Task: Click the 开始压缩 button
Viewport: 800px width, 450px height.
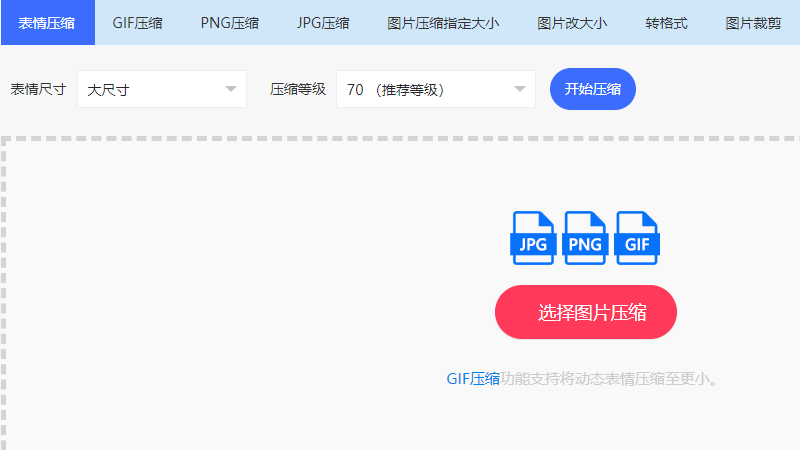Action: pyautogui.click(x=593, y=89)
